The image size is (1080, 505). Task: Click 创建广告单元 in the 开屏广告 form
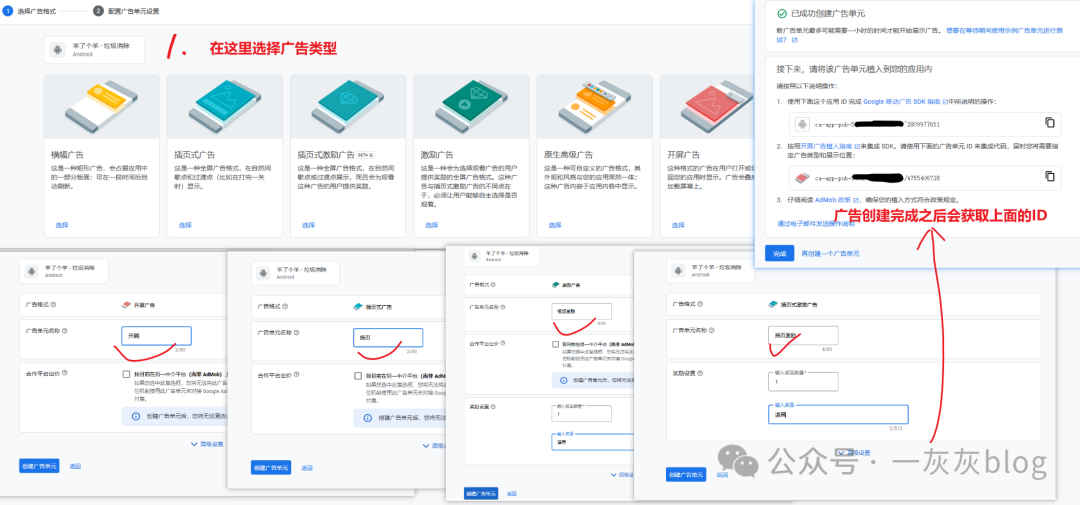tap(39, 466)
